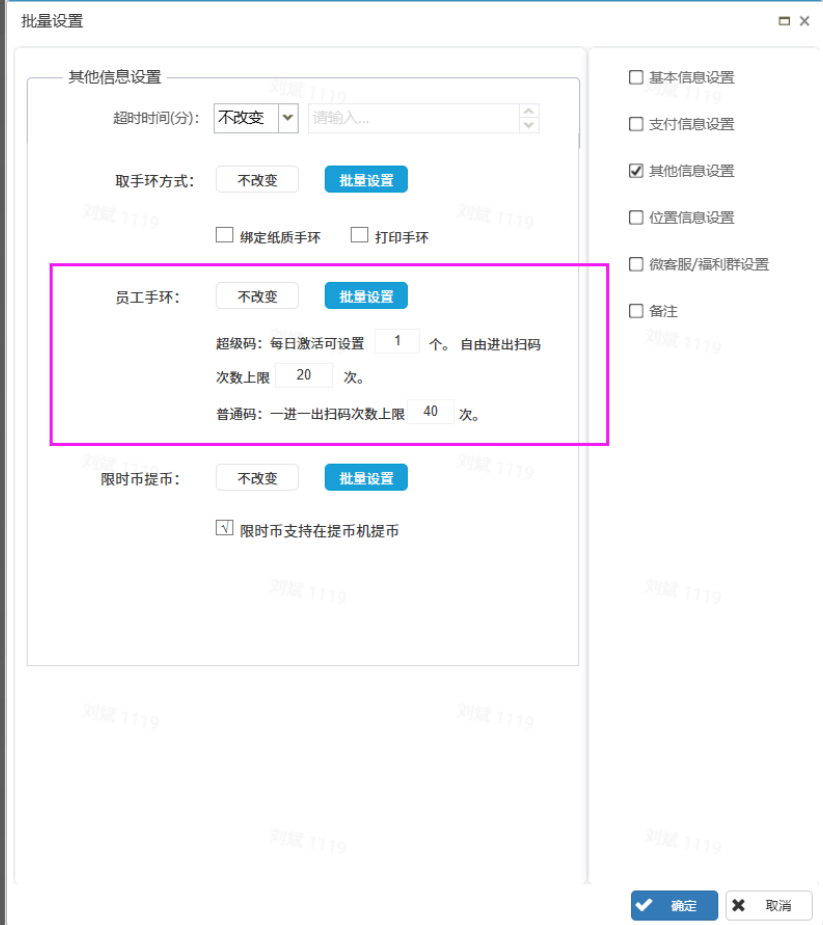This screenshot has width=823, height=925.
Task: Select 不改变 for 取手环方式
Action: tap(257, 181)
